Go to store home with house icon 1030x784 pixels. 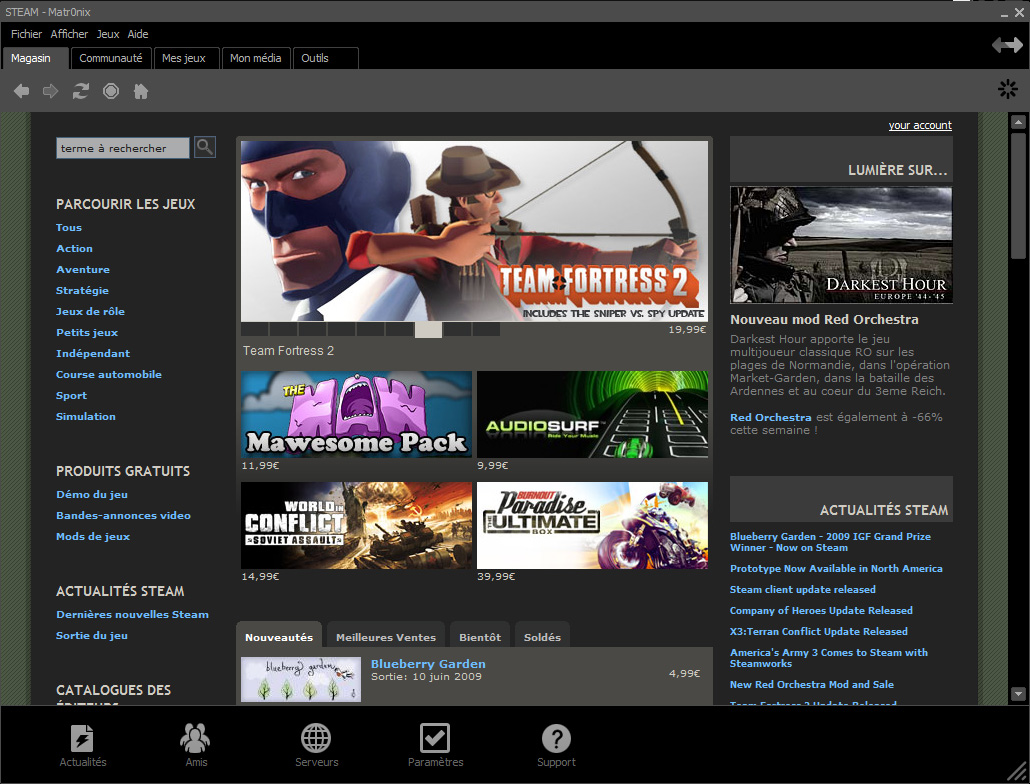[141, 91]
